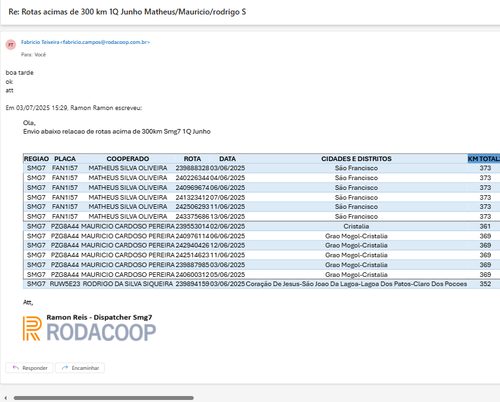500x402 pixels.
Task: Click the date 12/06/2025
Action: tap(227, 245)
